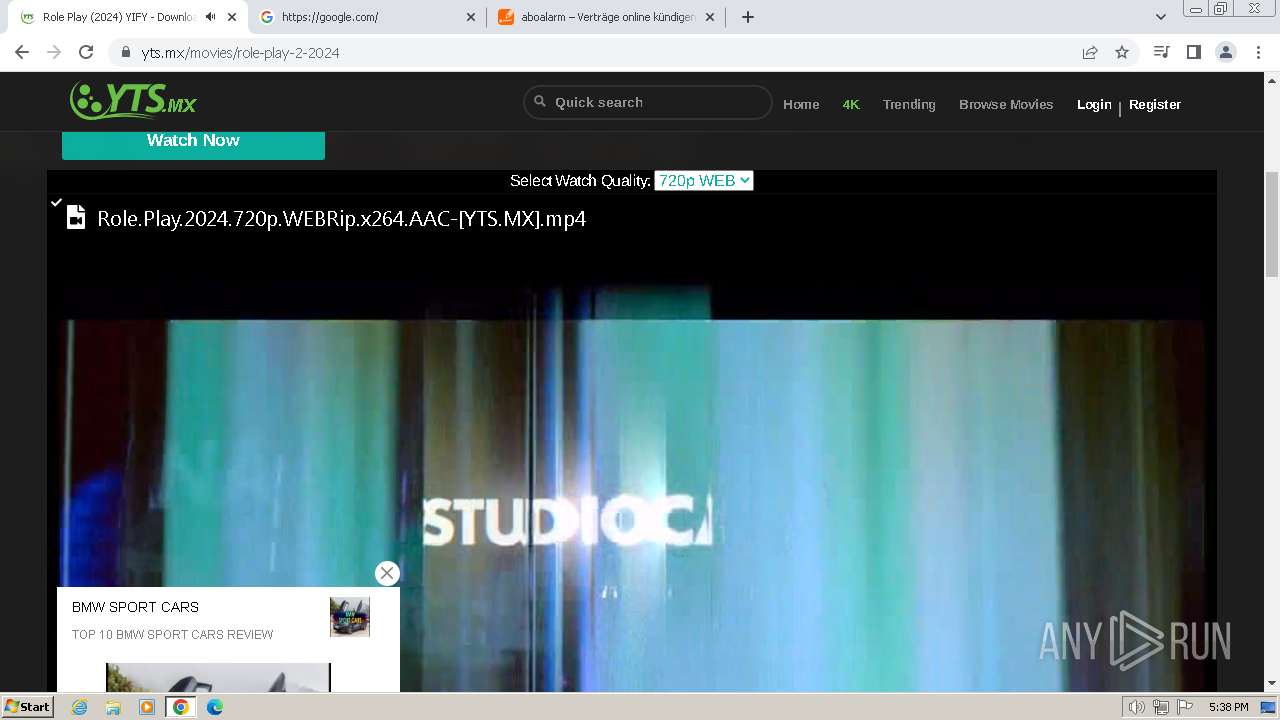Click the BMW ad thumbnail image
The height and width of the screenshot is (720, 1280).
pos(350,617)
